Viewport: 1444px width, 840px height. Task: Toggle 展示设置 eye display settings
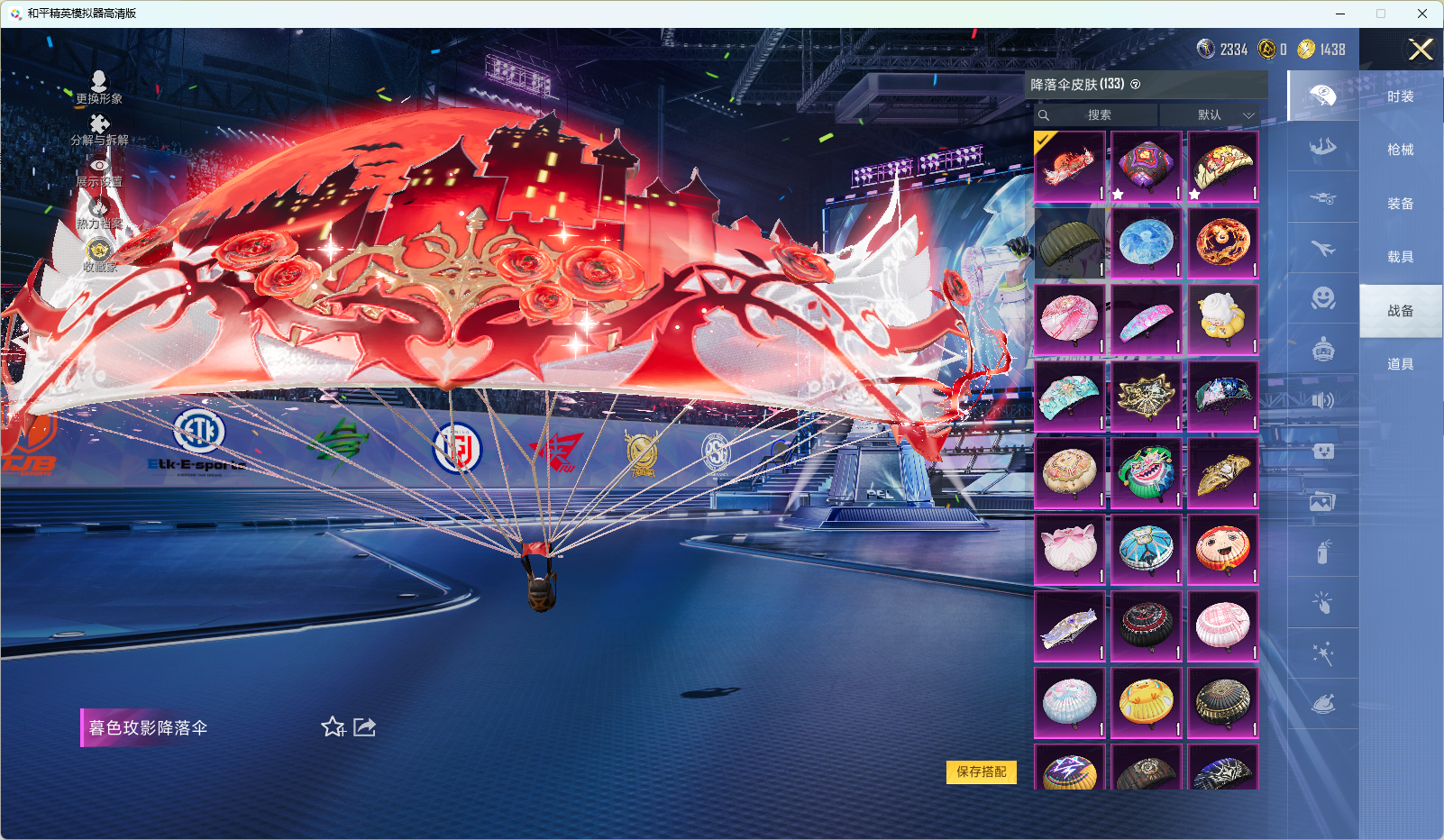99,172
